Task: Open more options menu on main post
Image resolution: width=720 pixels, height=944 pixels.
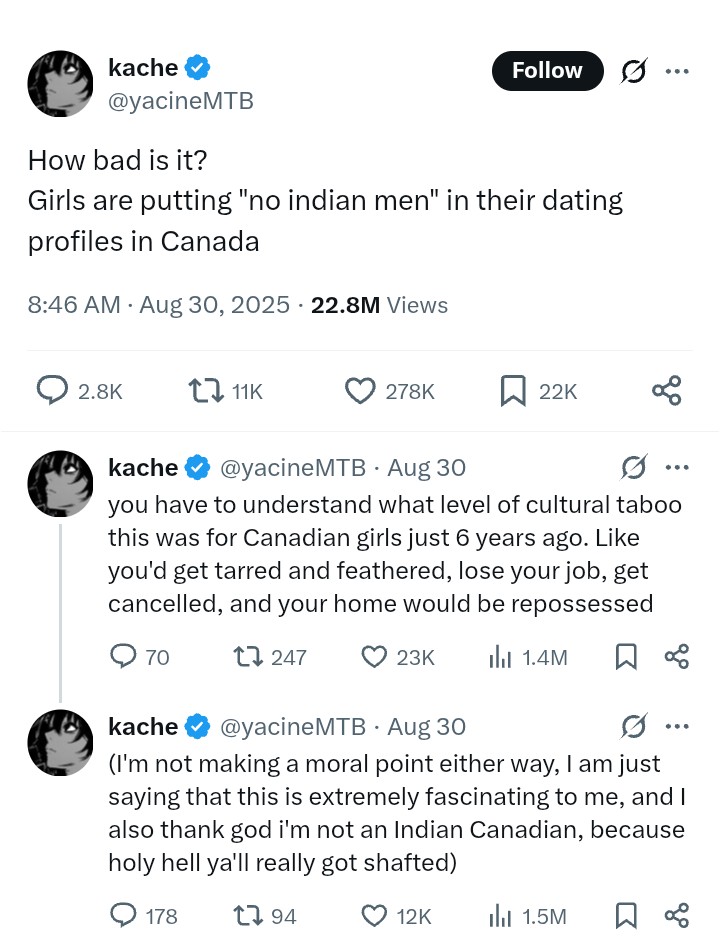Action: (677, 71)
